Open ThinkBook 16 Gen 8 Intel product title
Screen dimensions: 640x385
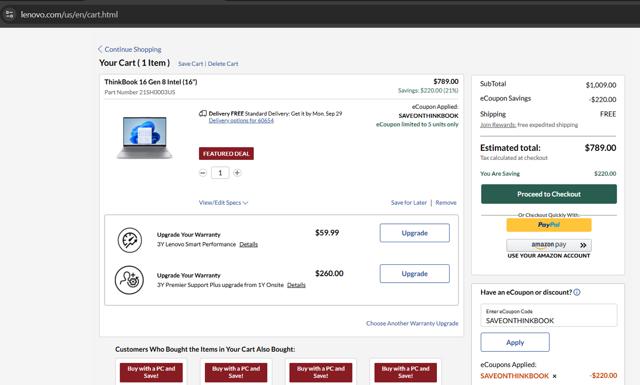pos(151,82)
